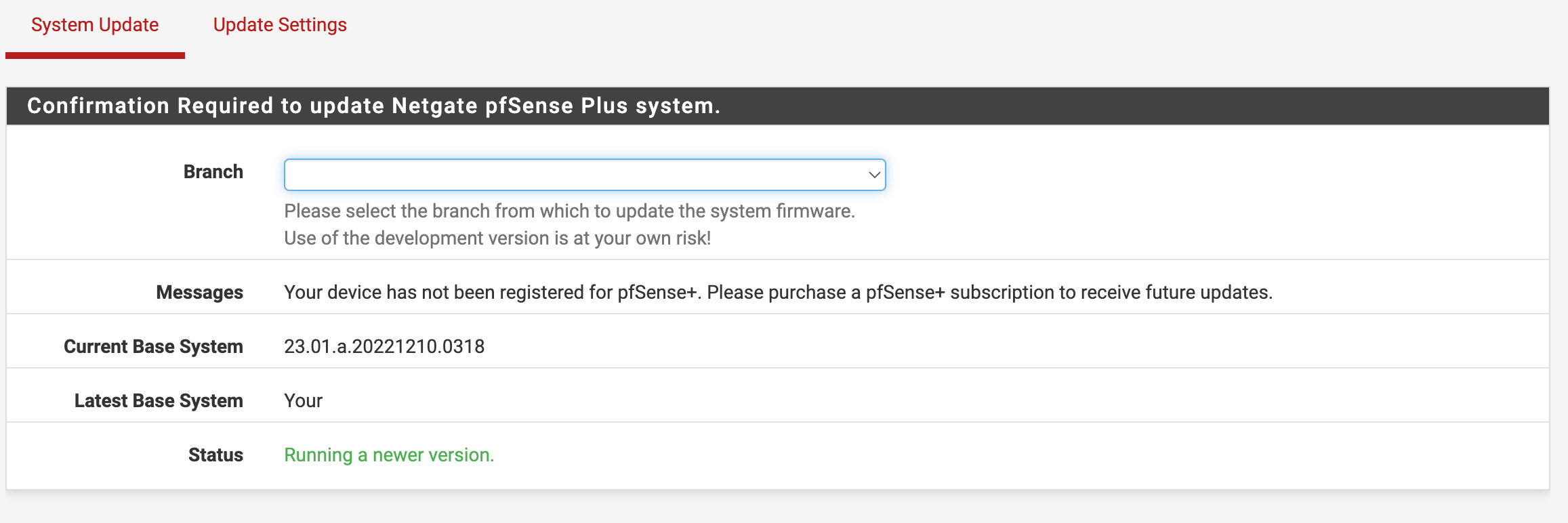Click the version number 23.01.a.20221210.0318
1568x523 pixels.
384,347
